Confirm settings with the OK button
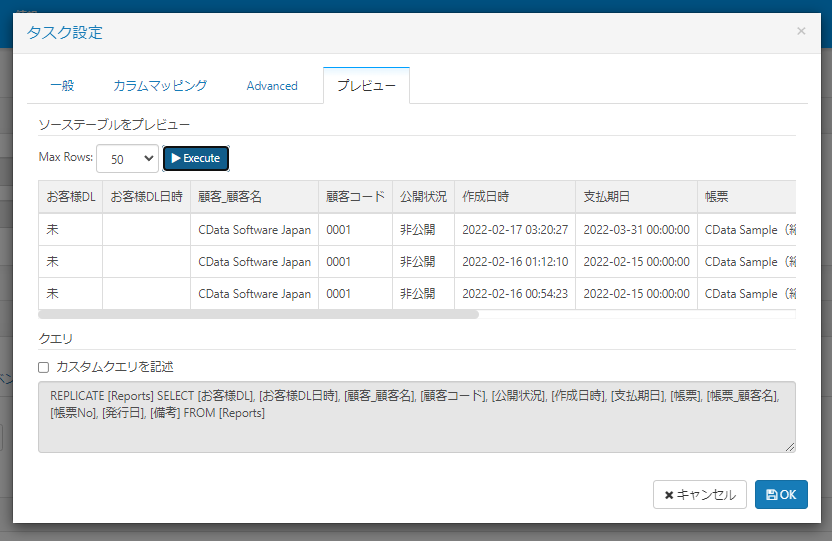The height and width of the screenshot is (541, 832). click(x=781, y=494)
